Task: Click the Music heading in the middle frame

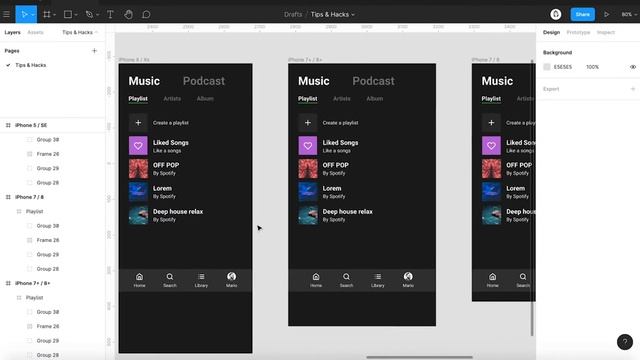Action: point(313,81)
